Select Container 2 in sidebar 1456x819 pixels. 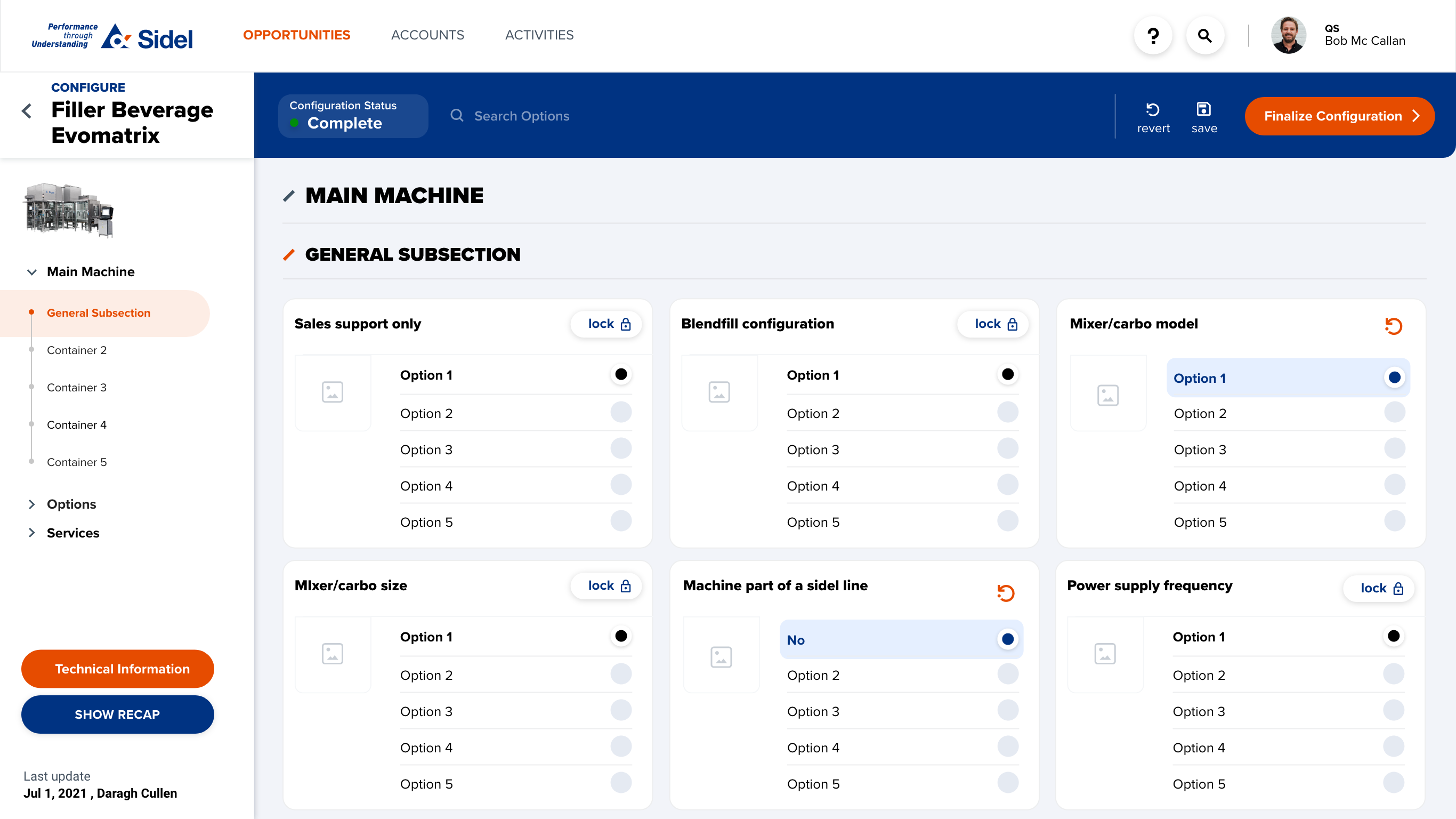77,350
